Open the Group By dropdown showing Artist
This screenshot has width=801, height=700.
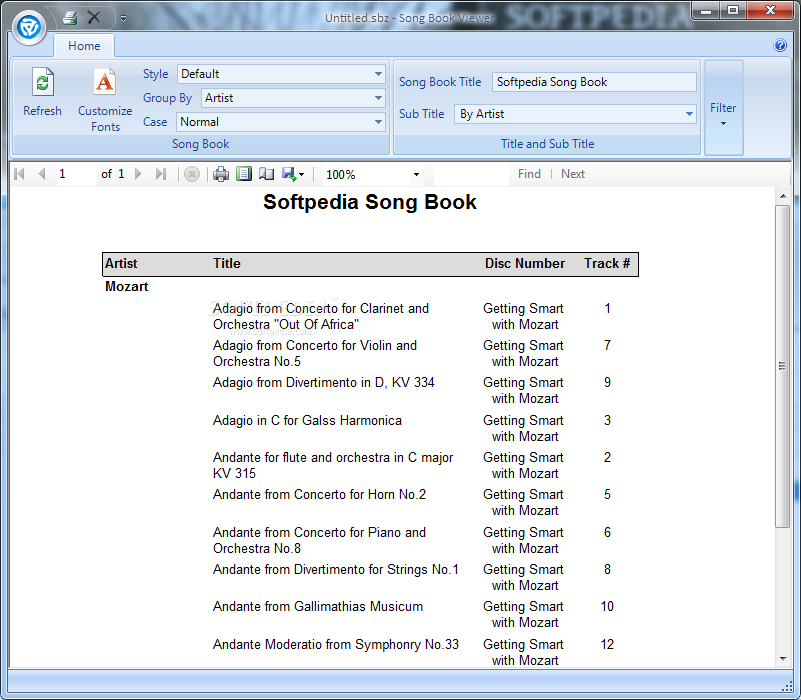(x=293, y=98)
